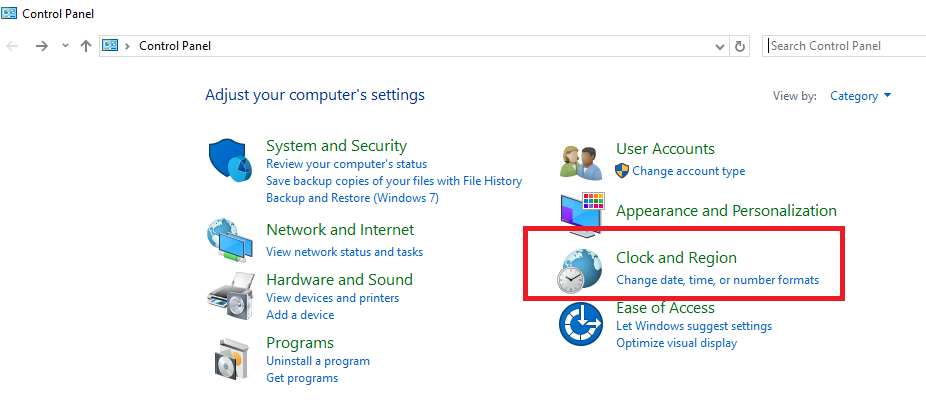Click the refresh button in address bar

[740, 46]
